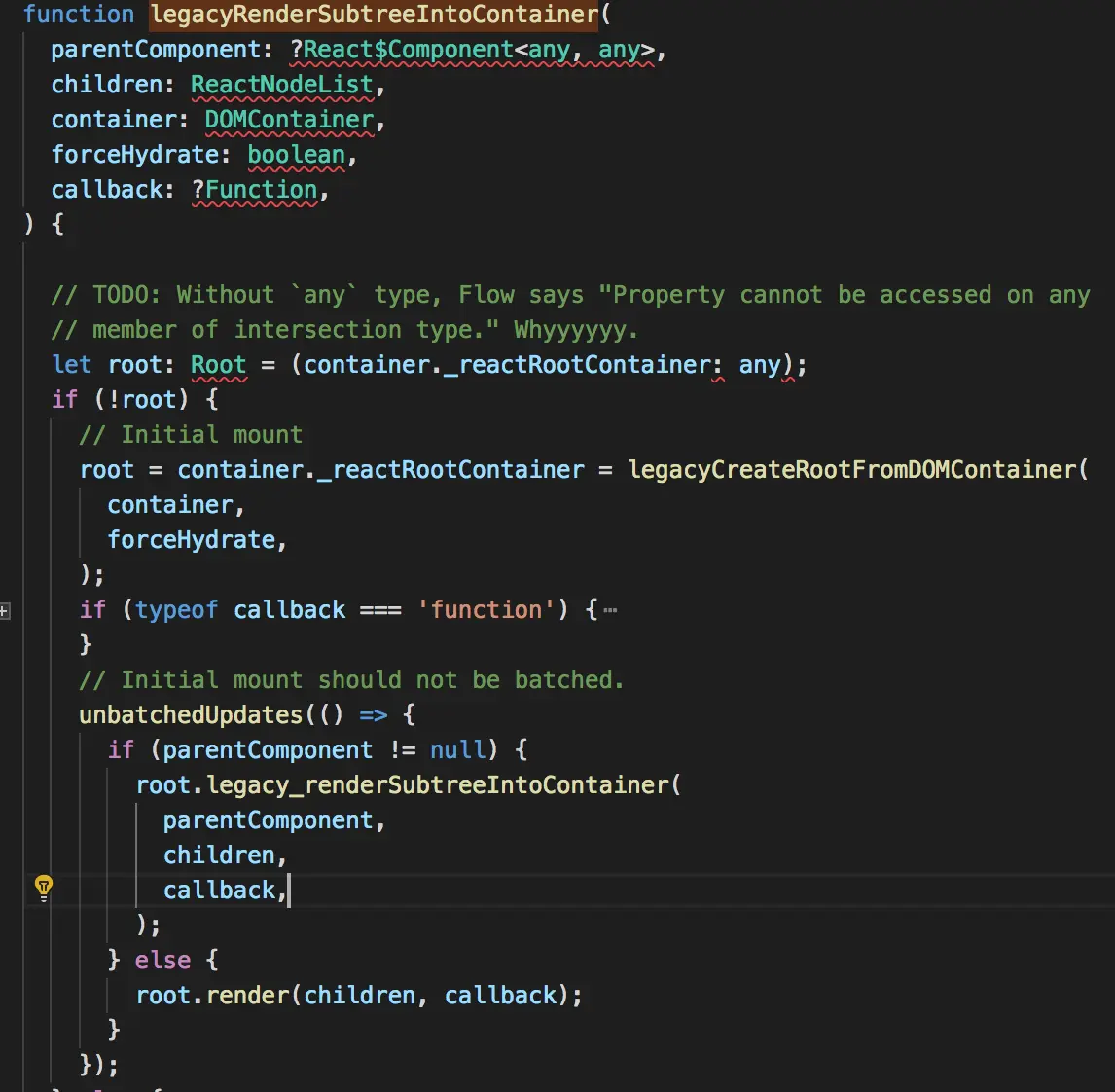Viewport: 1115px width, 1092px height.
Task: Click the underlined Function type on callback
Action: click(261, 189)
